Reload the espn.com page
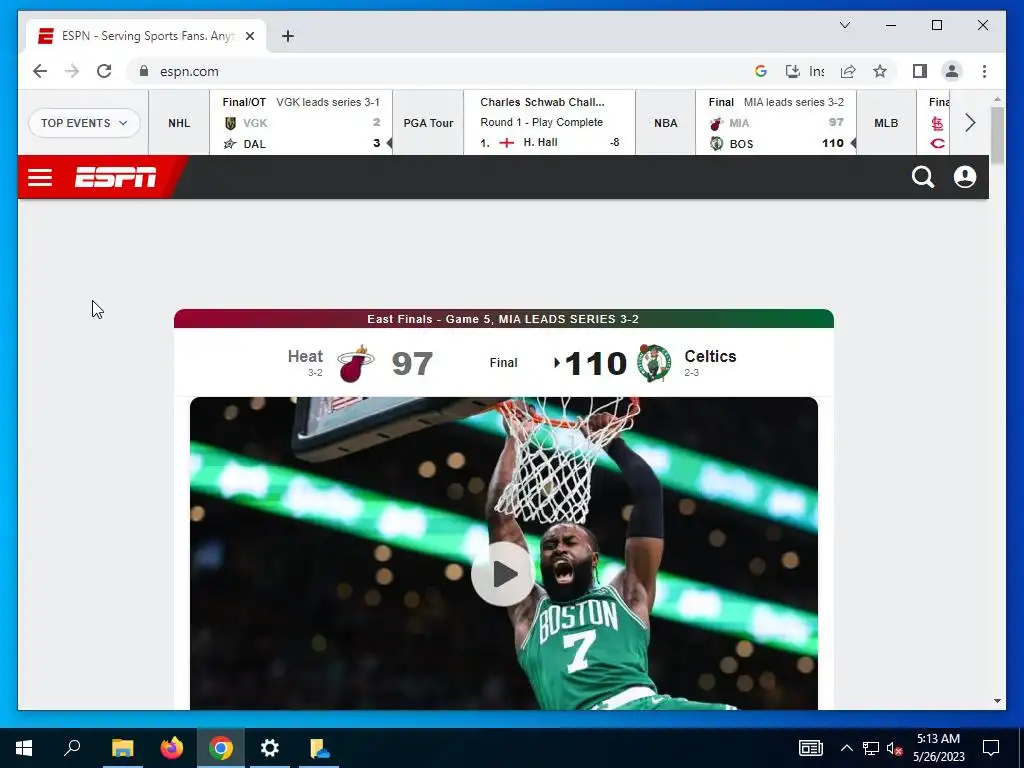1024x768 pixels. 104,71
